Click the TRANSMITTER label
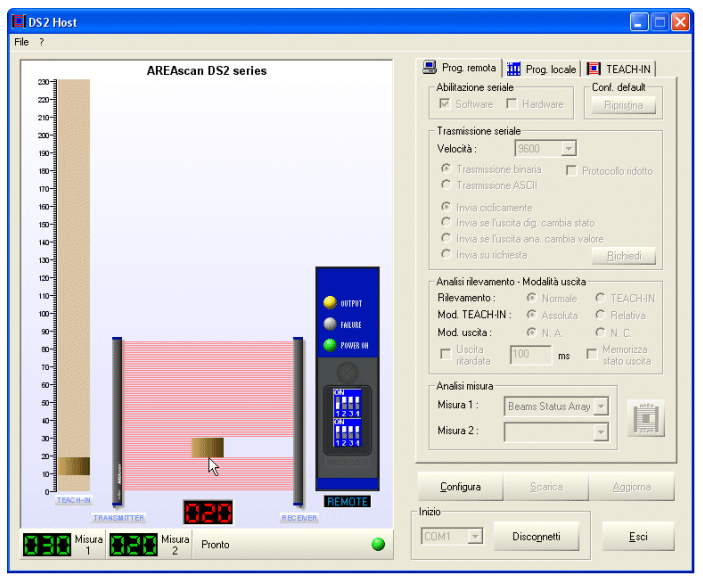 click(x=119, y=518)
